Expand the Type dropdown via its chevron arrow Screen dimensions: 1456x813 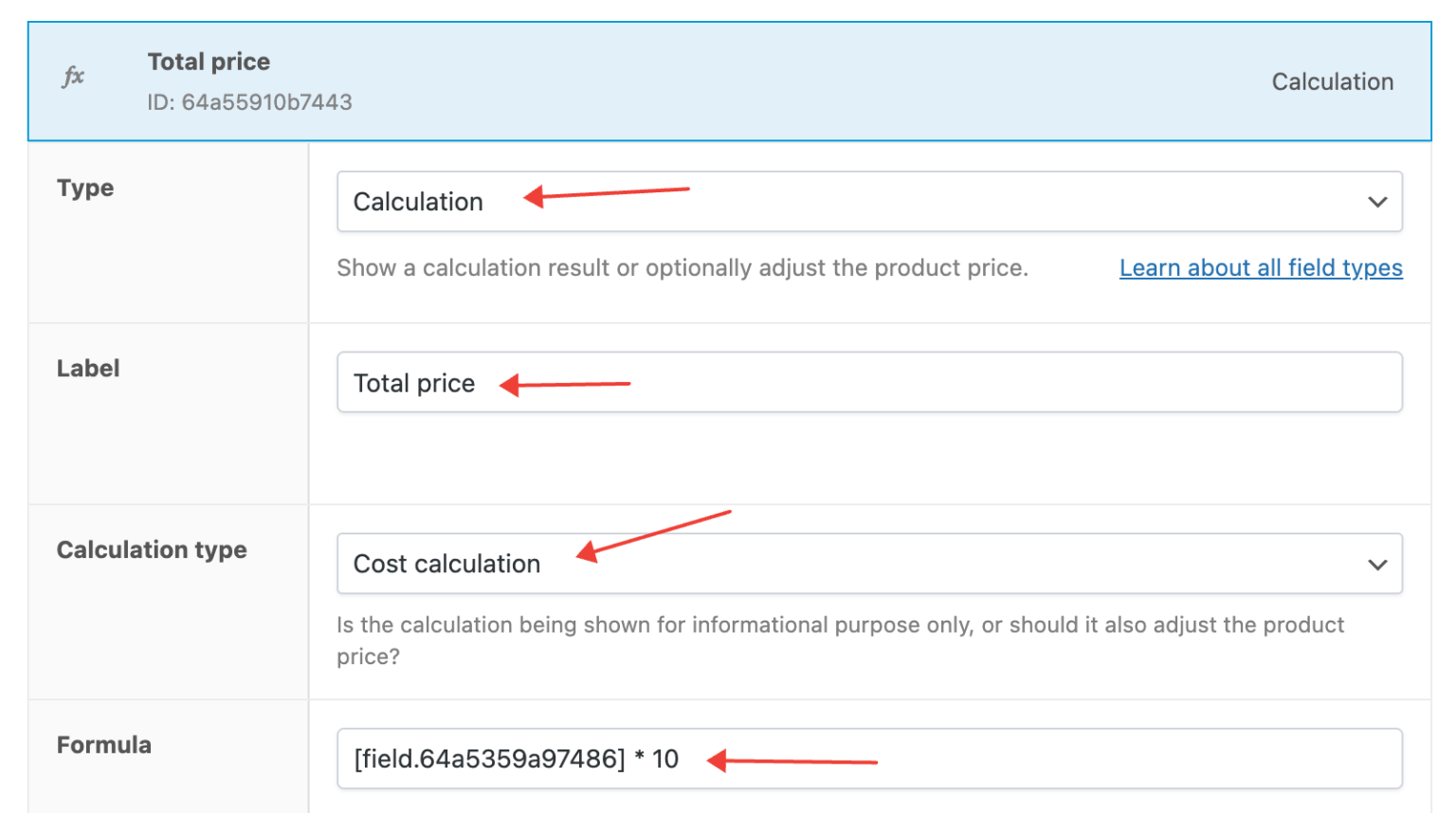pyautogui.click(x=1376, y=201)
